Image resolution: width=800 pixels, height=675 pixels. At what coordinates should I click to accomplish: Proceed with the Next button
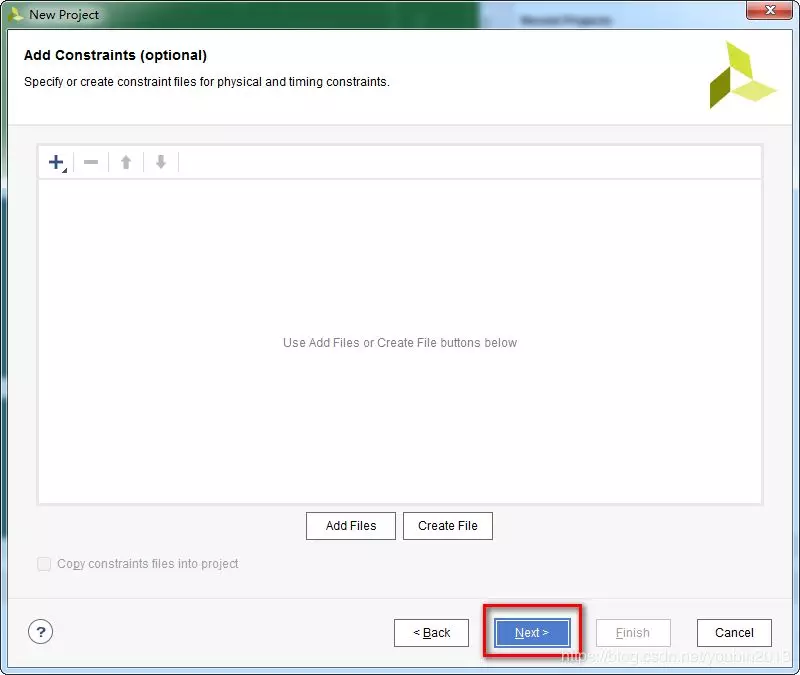[x=532, y=633]
